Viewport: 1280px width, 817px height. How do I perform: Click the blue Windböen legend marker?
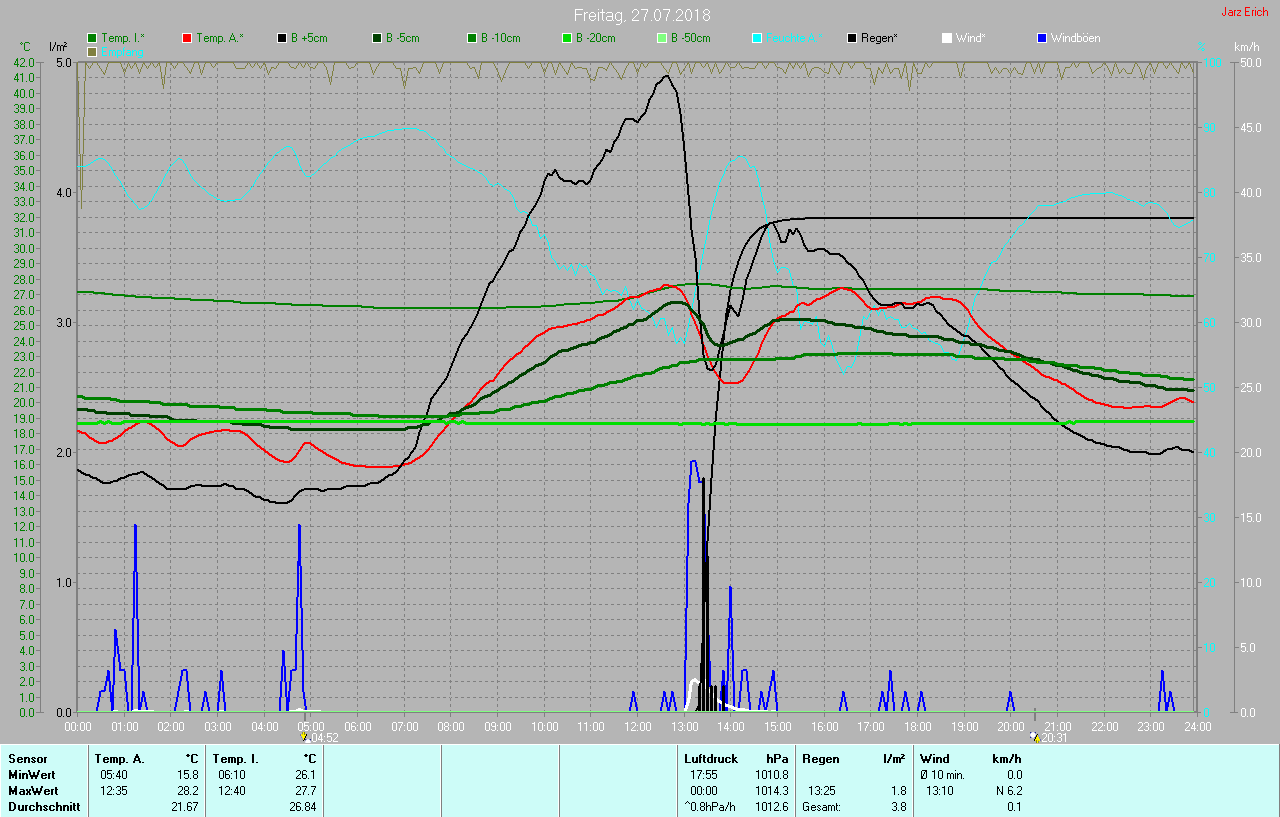[1042, 38]
